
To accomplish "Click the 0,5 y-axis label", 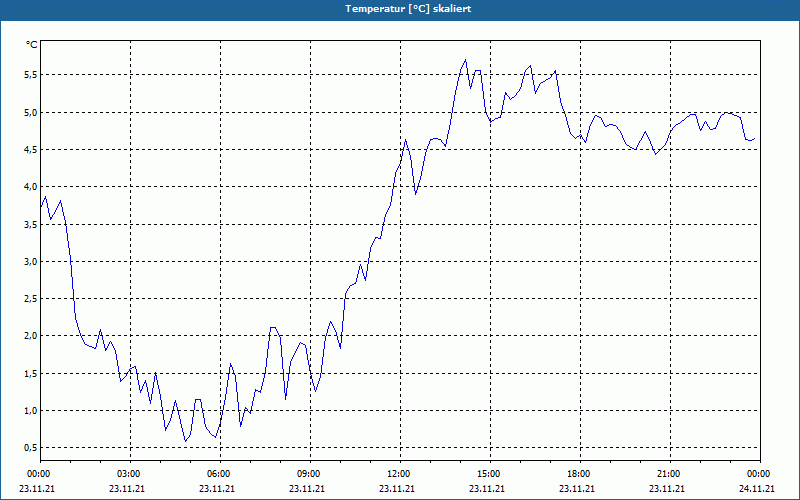I will [x=32, y=448].
